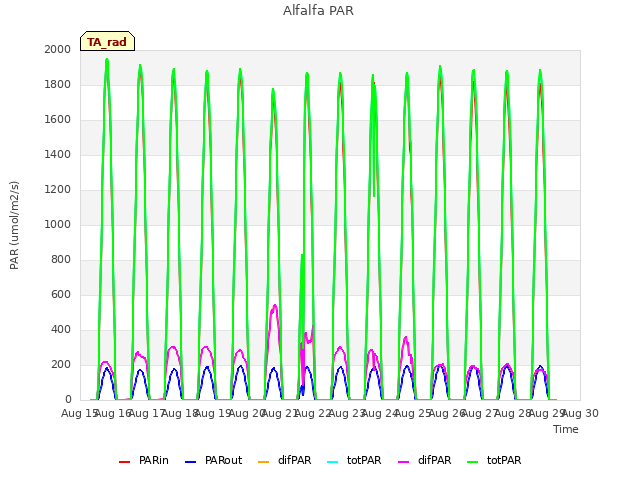
Task: Toggle the magenta difPAR legend entry
Action: (425, 460)
